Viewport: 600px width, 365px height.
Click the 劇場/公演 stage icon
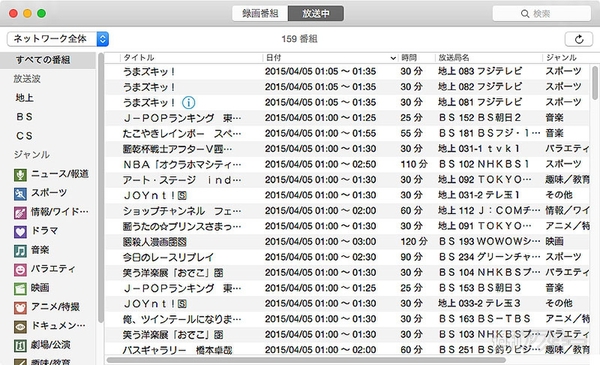click(x=20, y=346)
